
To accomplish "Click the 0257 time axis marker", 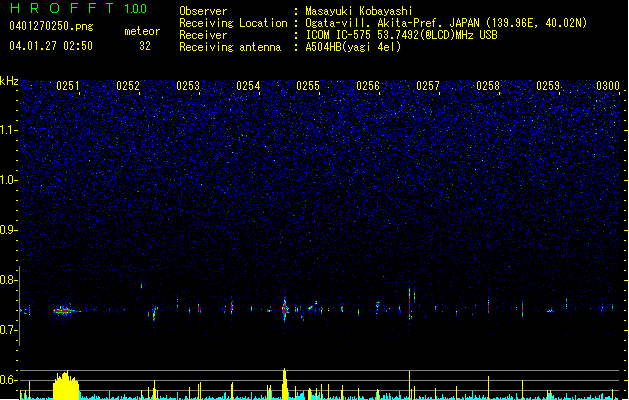I will click(428, 86).
